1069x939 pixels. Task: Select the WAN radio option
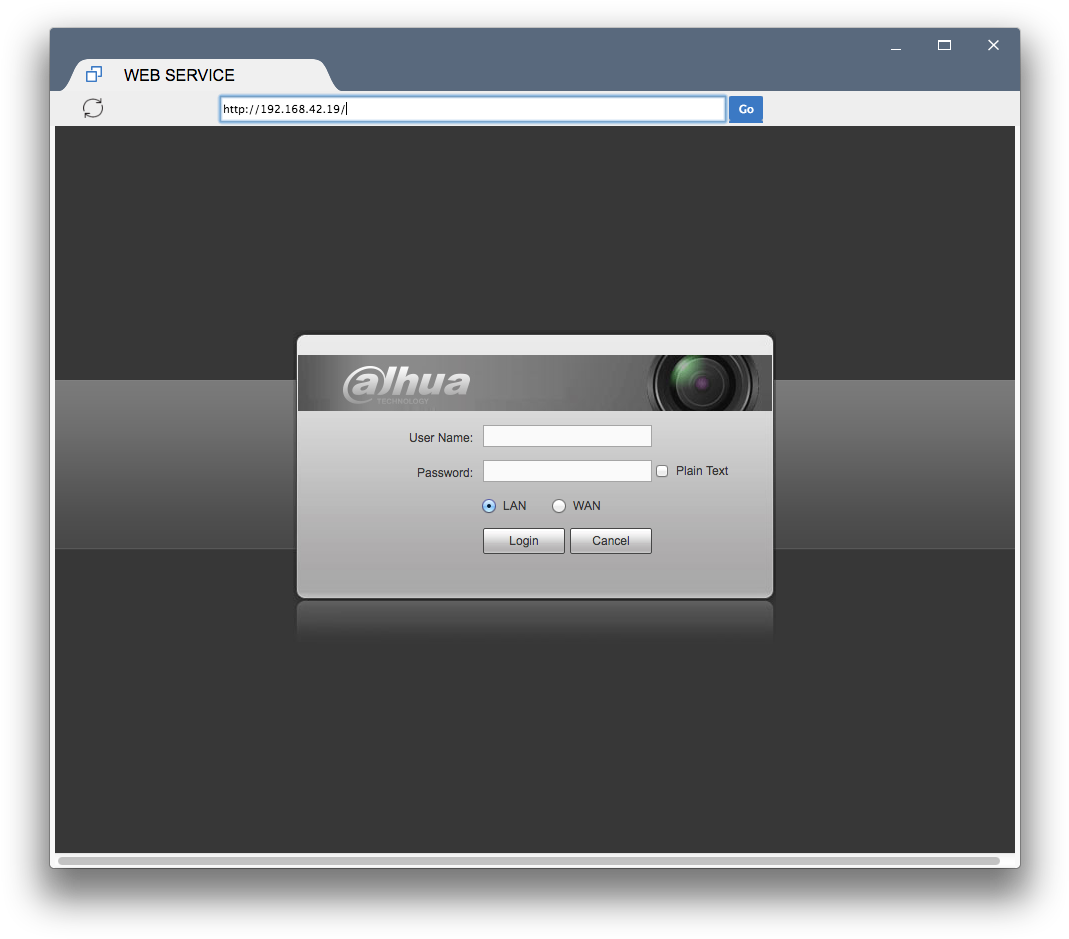[559, 506]
